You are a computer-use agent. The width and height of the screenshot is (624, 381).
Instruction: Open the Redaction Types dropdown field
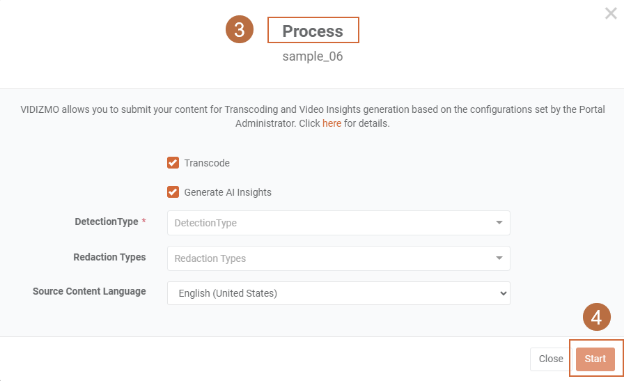[339, 258]
